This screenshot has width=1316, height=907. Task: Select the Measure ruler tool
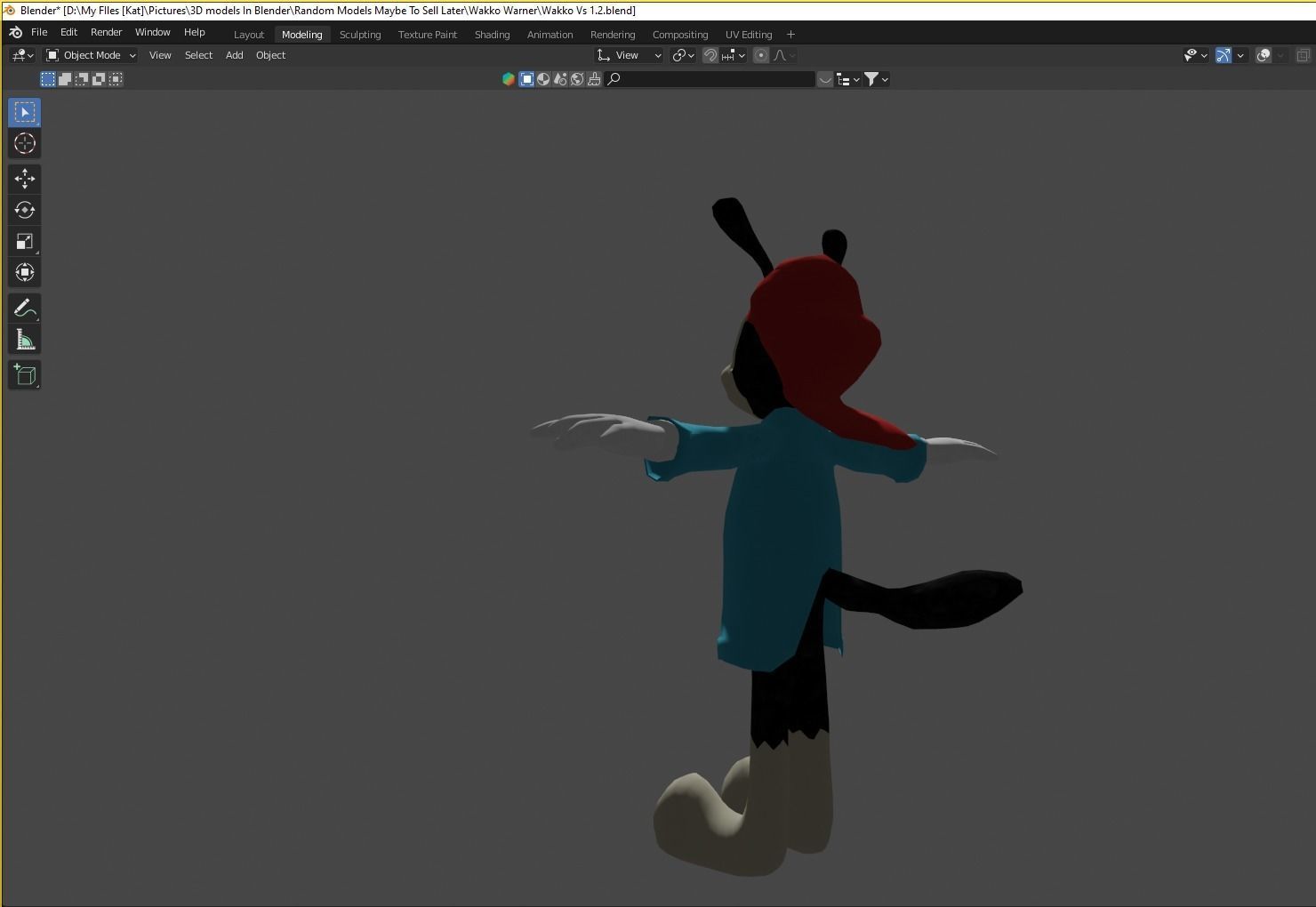(x=24, y=339)
